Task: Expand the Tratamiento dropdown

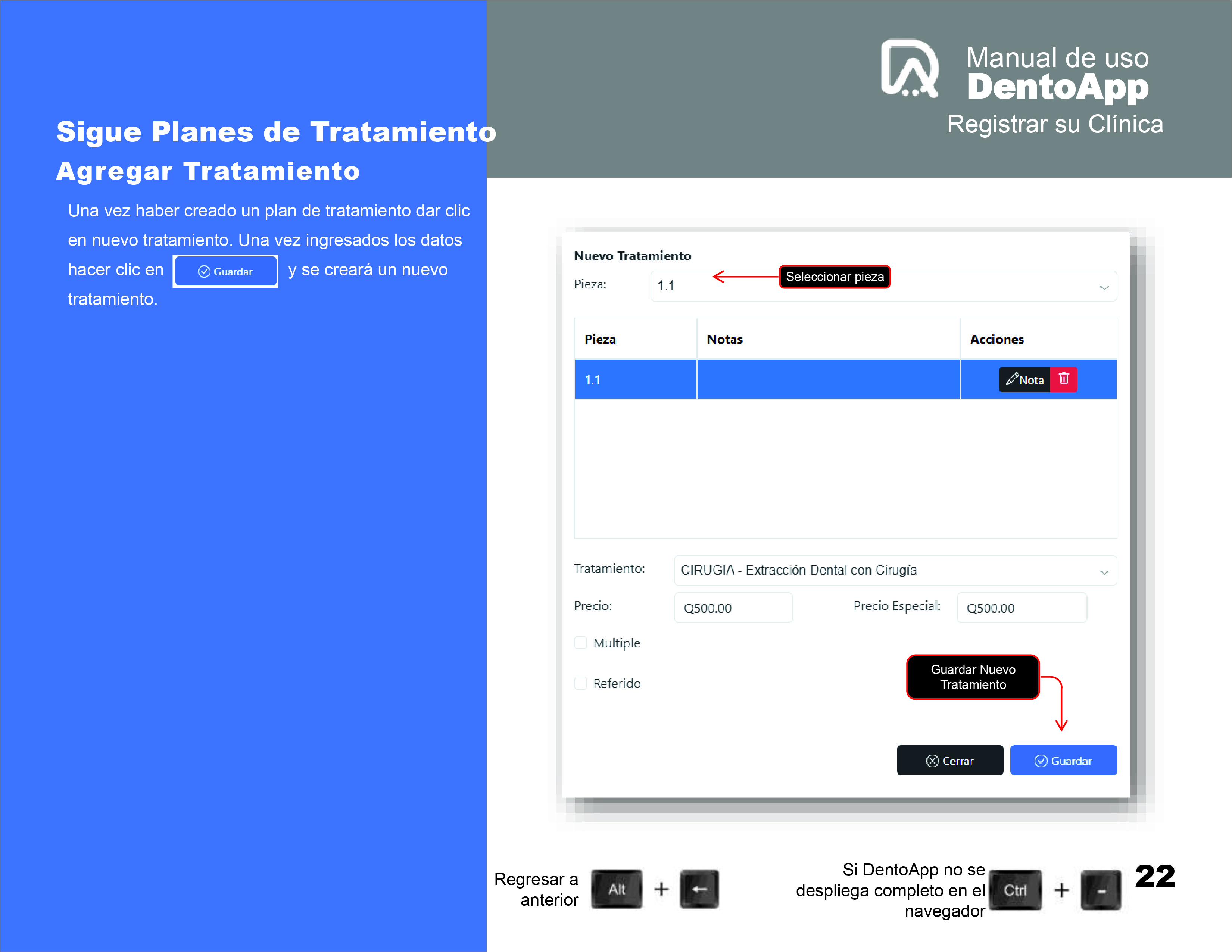Action: click(x=895, y=570)
